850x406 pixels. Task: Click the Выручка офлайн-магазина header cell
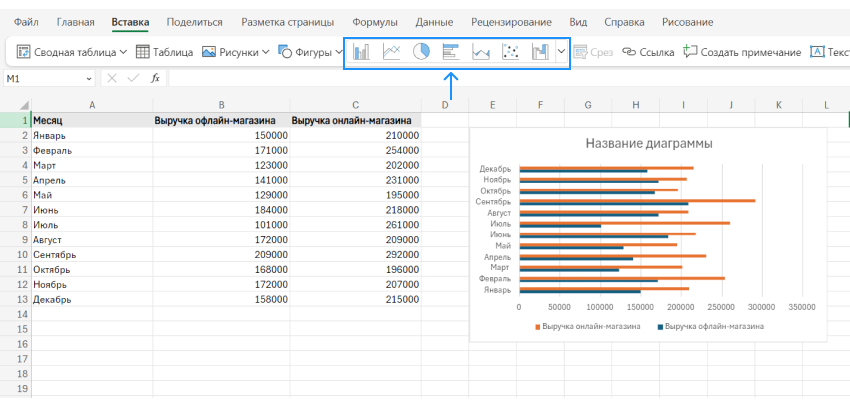click(222, 120)
